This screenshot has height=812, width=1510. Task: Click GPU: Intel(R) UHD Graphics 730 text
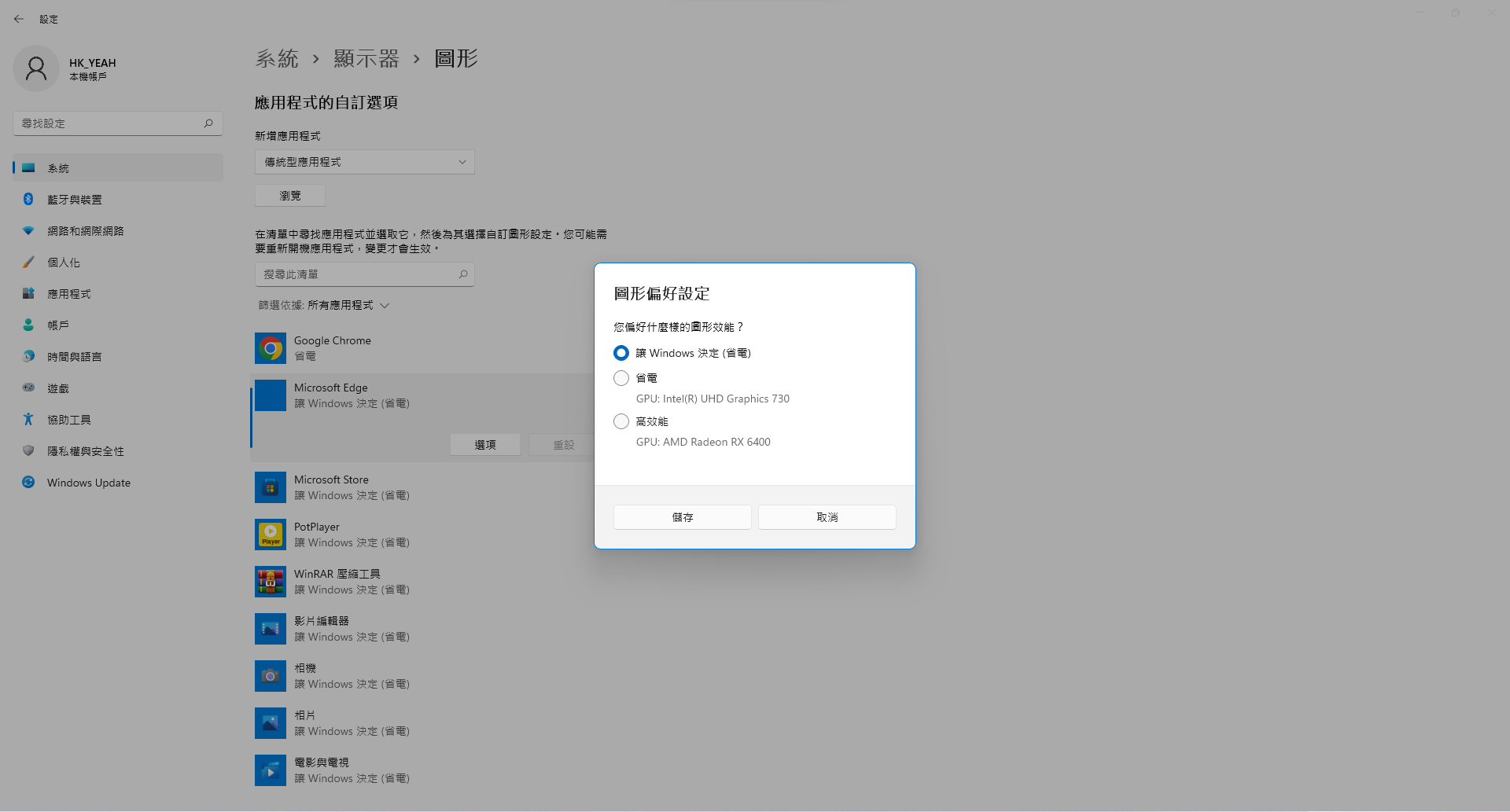(713, 399)
